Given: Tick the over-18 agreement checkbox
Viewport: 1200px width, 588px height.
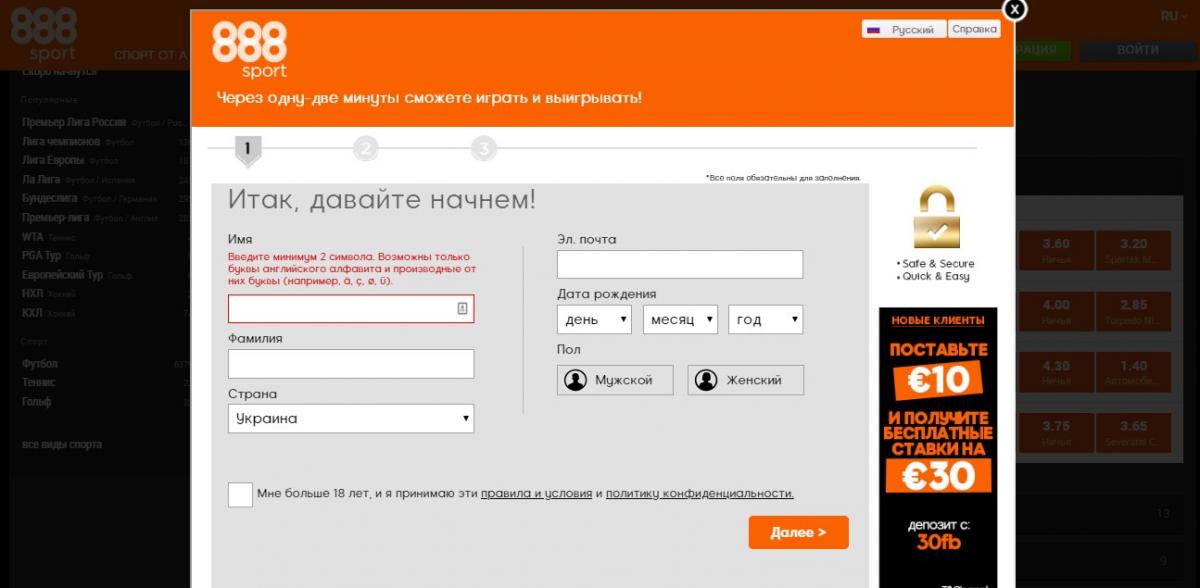Looking at the screenshot, I should pyautogui.click(x=240, y=494).
